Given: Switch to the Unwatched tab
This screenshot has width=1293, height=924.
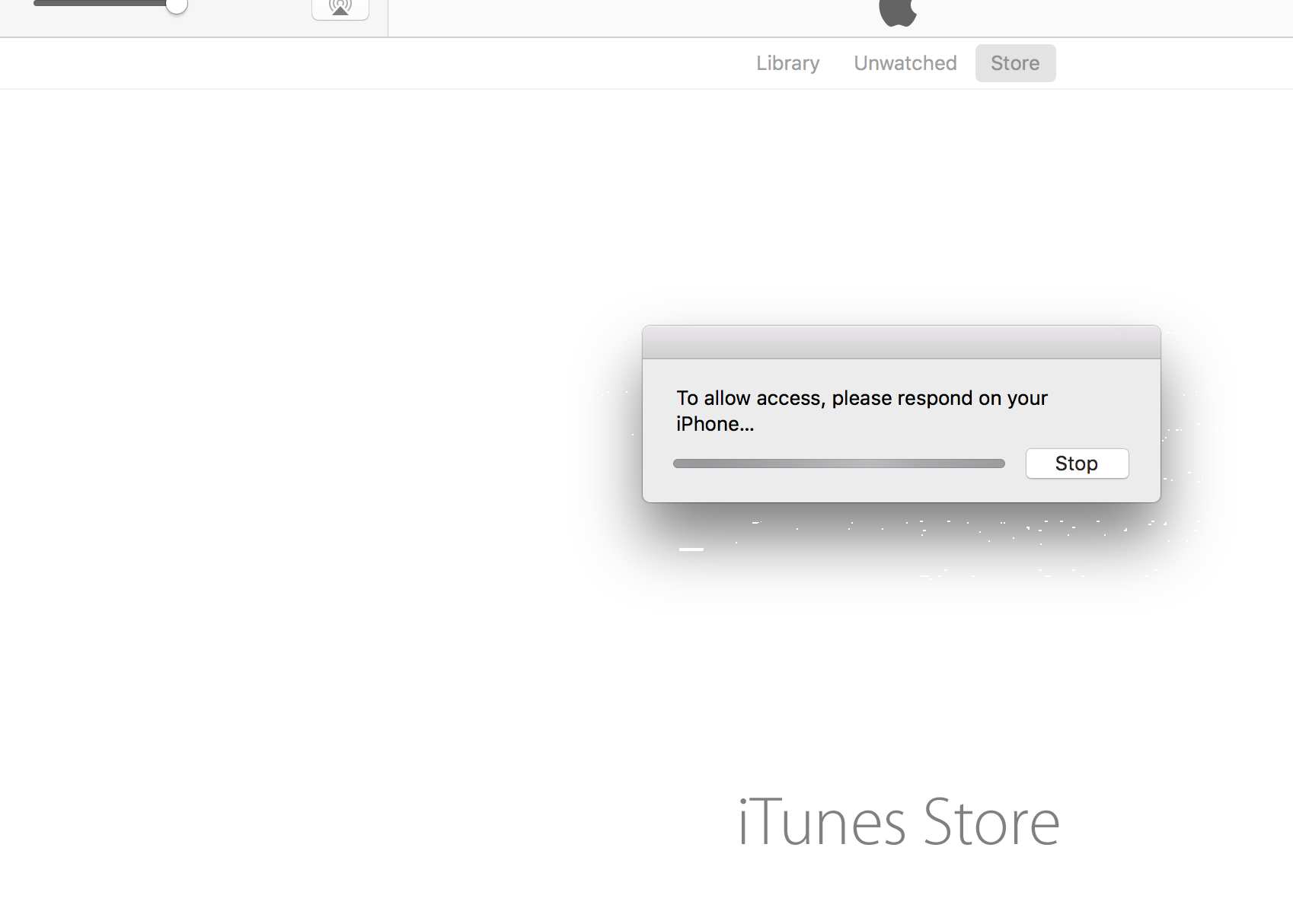Looking at the screenshot, I should [x=905, y=63].
